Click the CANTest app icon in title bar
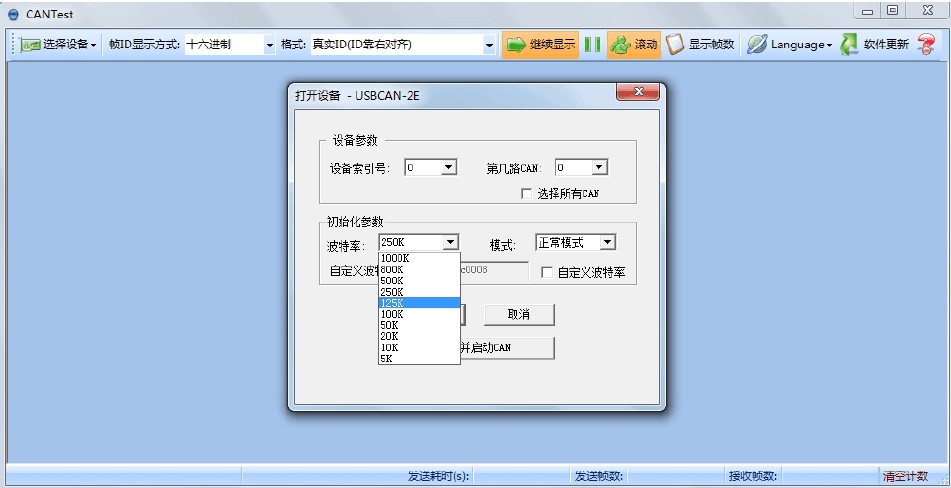This screenshot has height=488, width=951. [13, 14]
